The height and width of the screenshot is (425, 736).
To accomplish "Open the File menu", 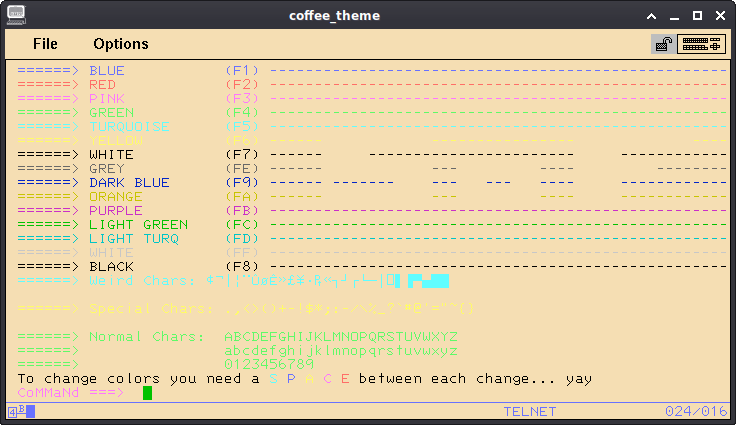I will (45, 44).
